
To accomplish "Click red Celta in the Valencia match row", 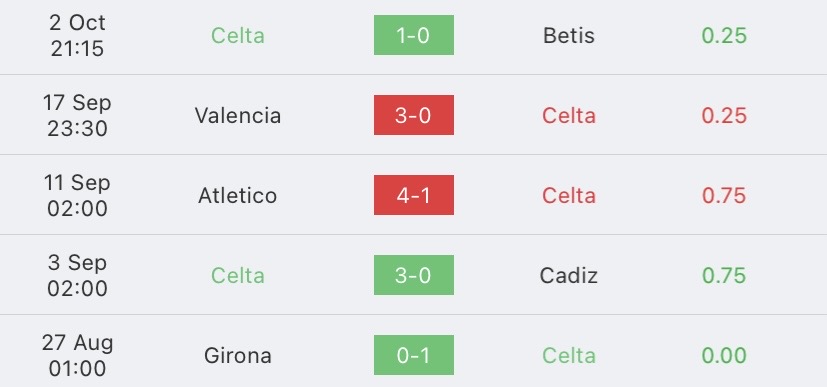I will (569, 115).
